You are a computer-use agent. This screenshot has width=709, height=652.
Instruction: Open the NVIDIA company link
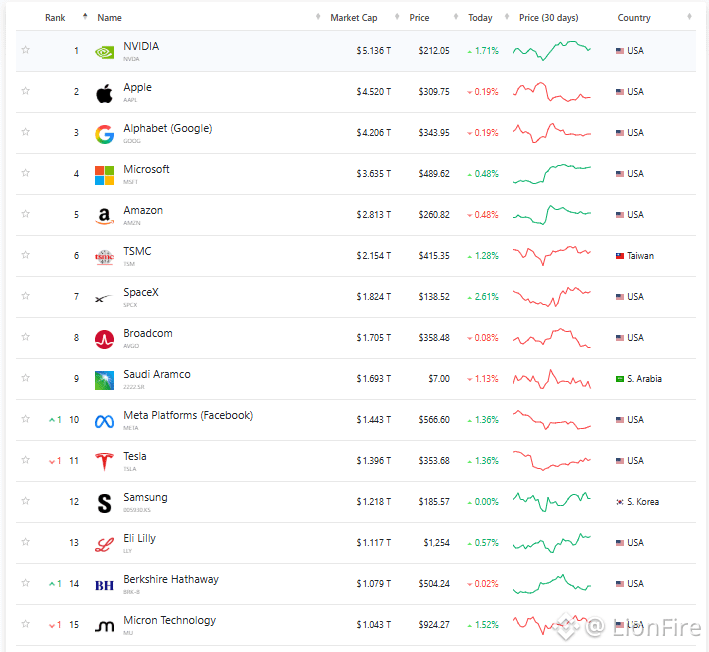(141, 46)
